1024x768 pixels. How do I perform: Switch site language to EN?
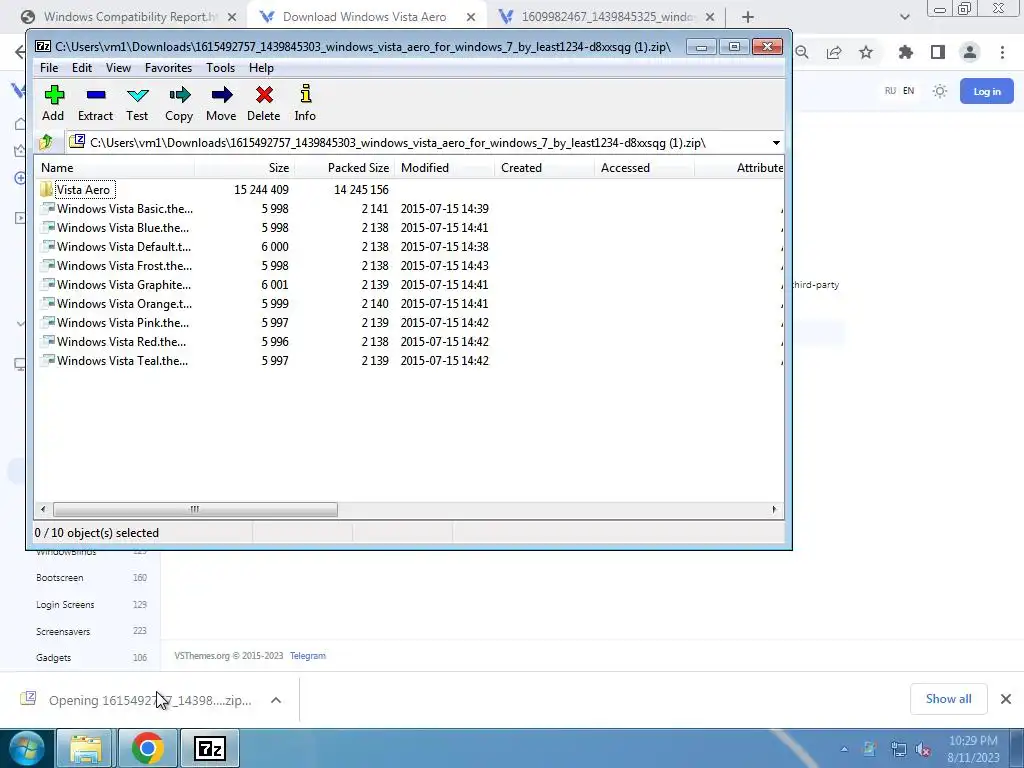click(x=908, y=91)
